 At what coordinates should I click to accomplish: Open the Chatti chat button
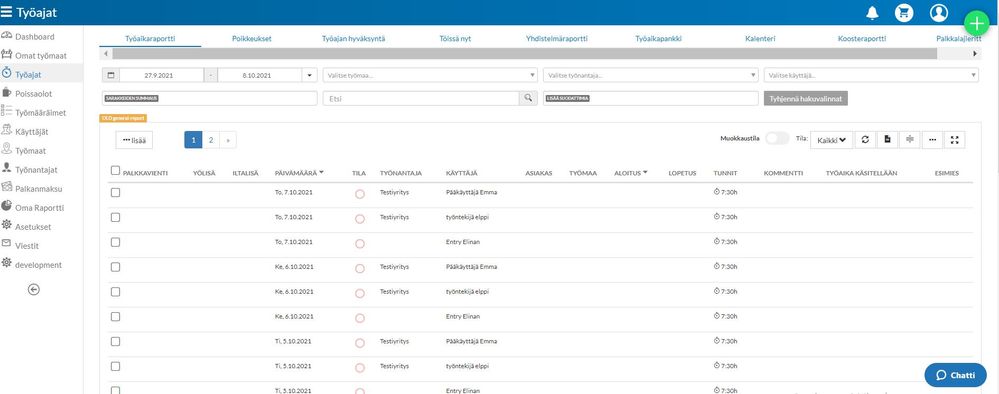956,375
